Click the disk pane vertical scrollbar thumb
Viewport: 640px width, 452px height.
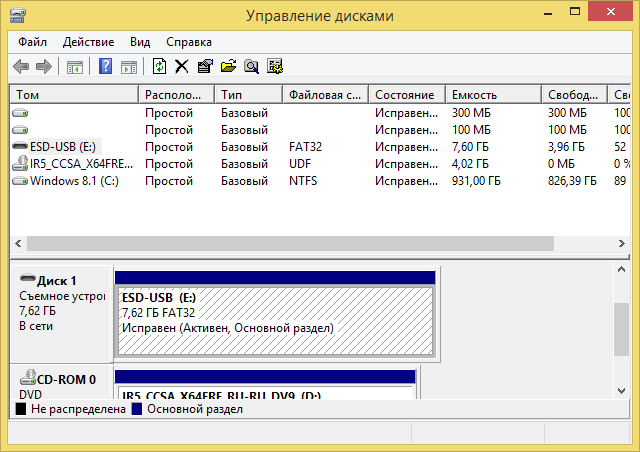pyautogui.click(x=621, y=329)
